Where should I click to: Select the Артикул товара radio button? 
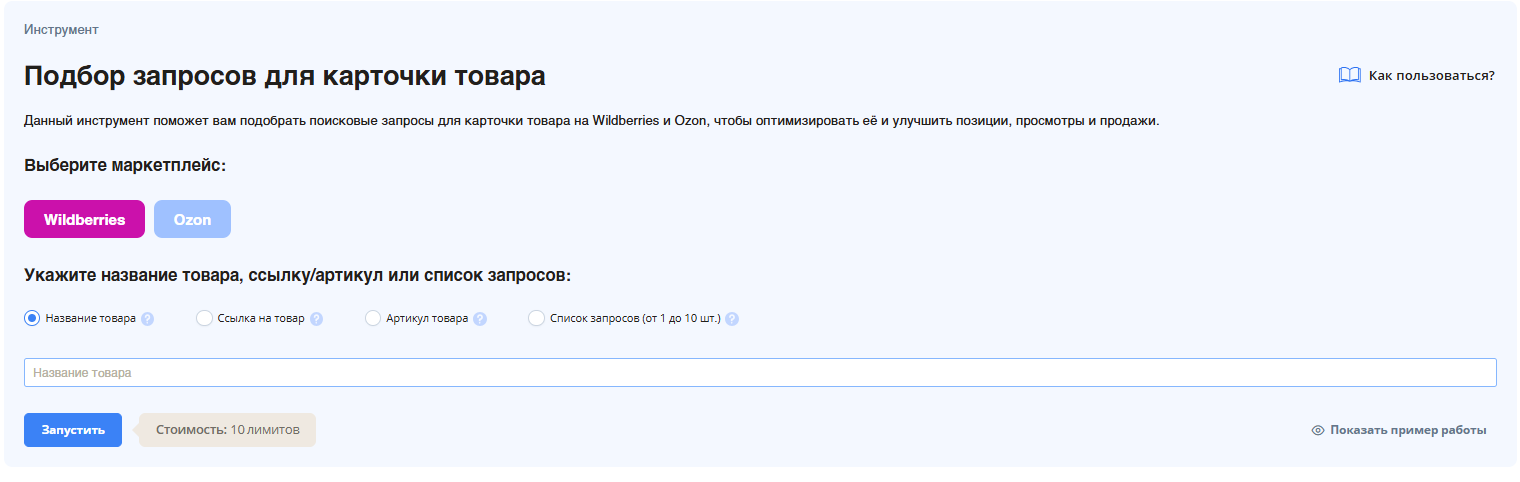click(373, 318)
